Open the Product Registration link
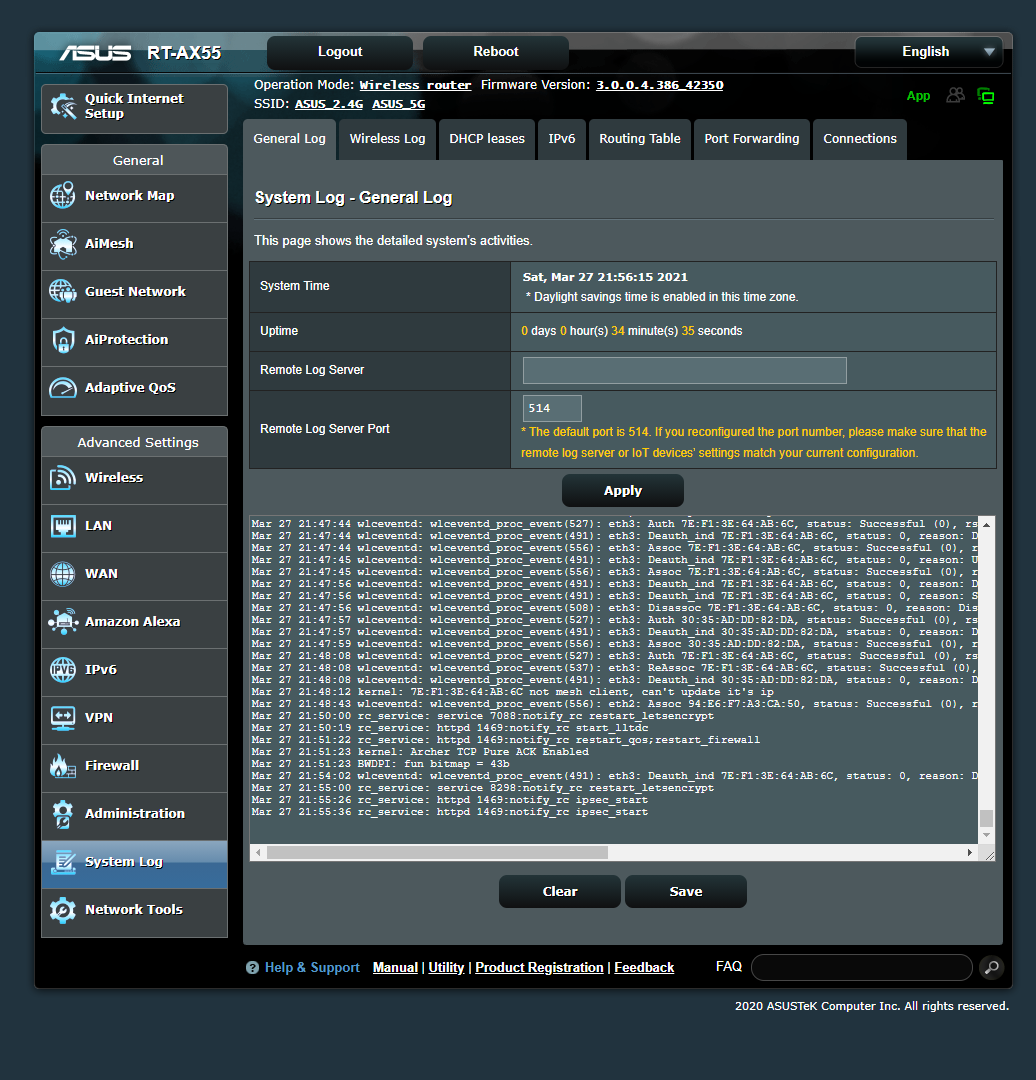 coord(539,968)
